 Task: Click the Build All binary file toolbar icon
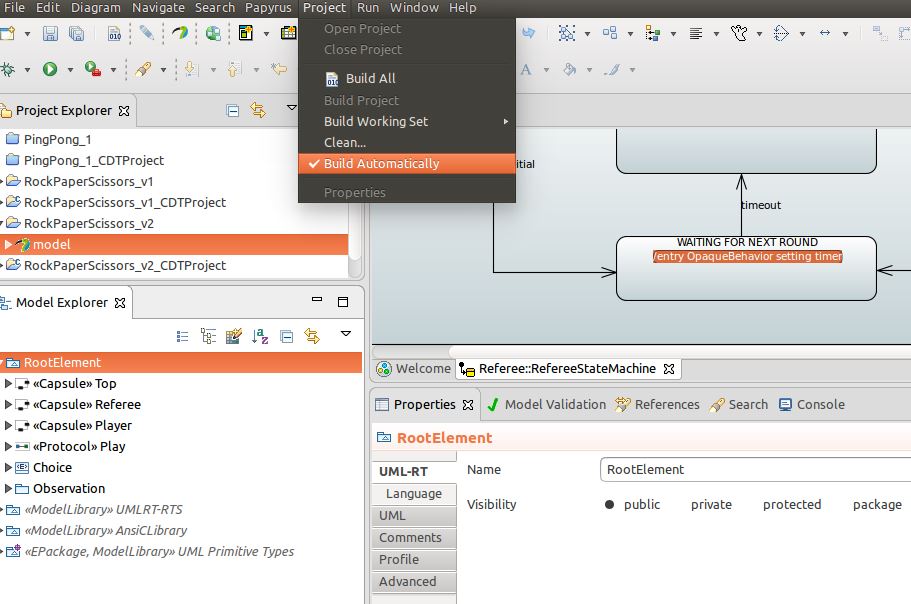click(x=114, y=33)
